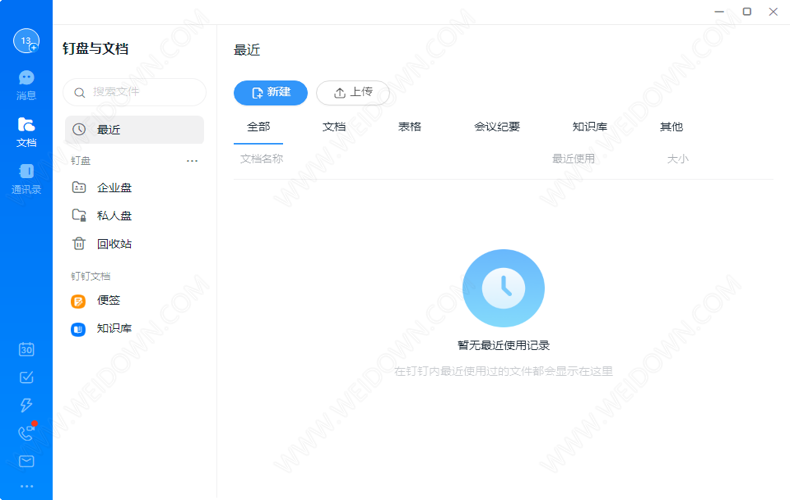The image size is (790, 500).
Task: Open the 企业盘 enterprise drive
Action: pos(114,188)
